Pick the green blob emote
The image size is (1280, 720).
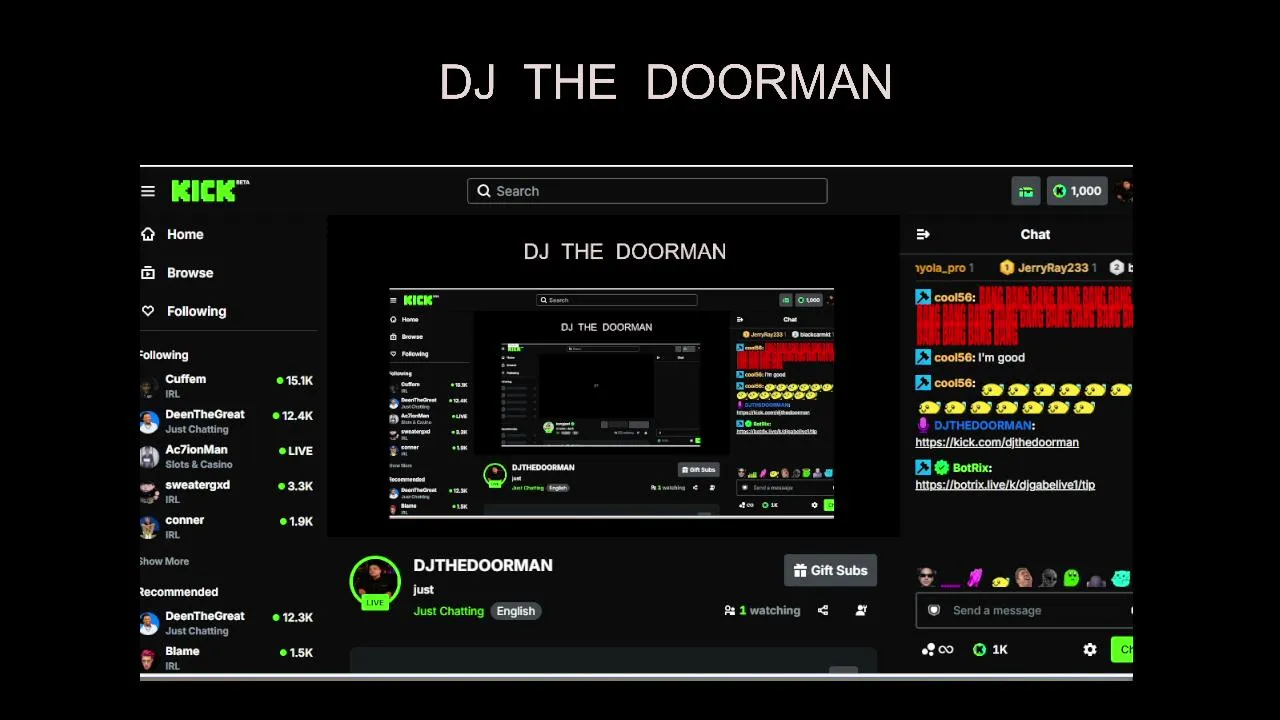coord(1072,578)
